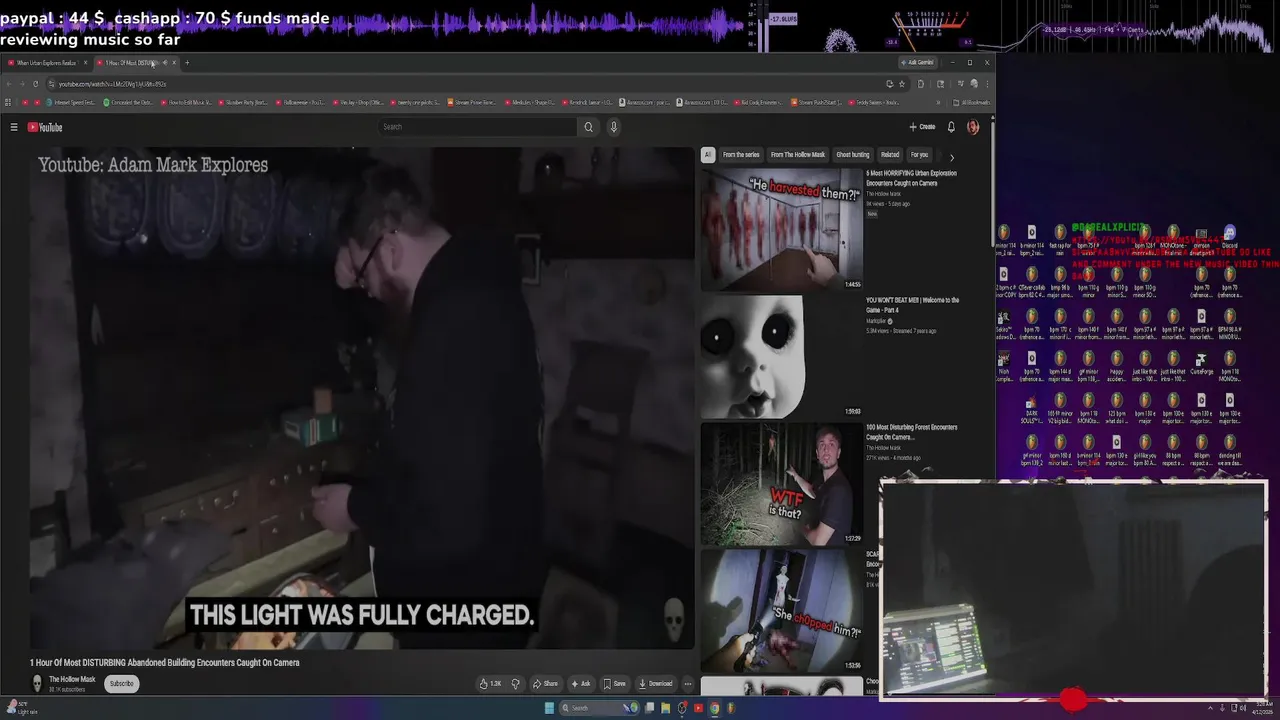
Task: Select the 'Related' filter chip
Action: (x=890, y=155)
